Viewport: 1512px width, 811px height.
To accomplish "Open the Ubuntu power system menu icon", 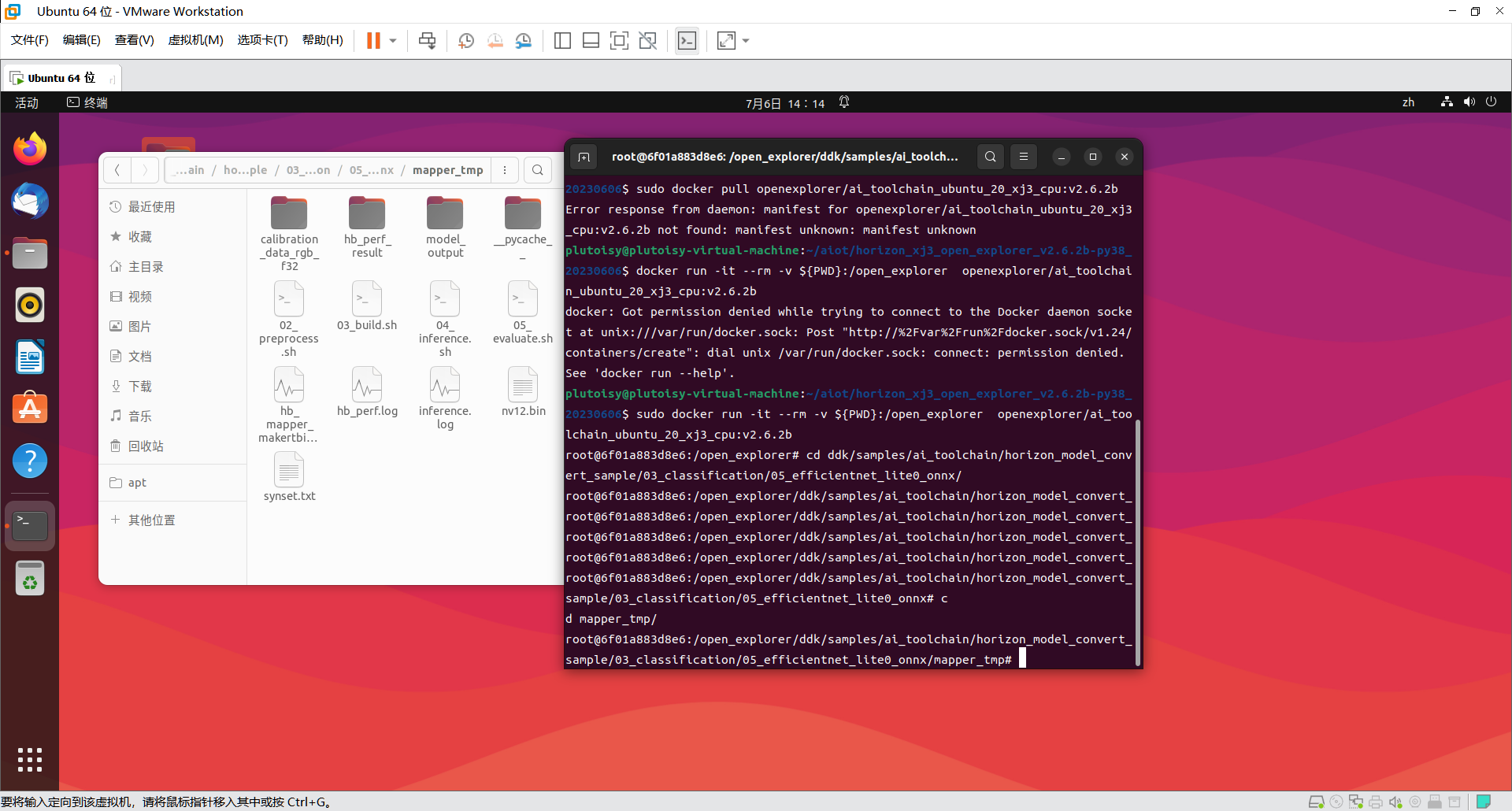I will tap(1491, 102).
